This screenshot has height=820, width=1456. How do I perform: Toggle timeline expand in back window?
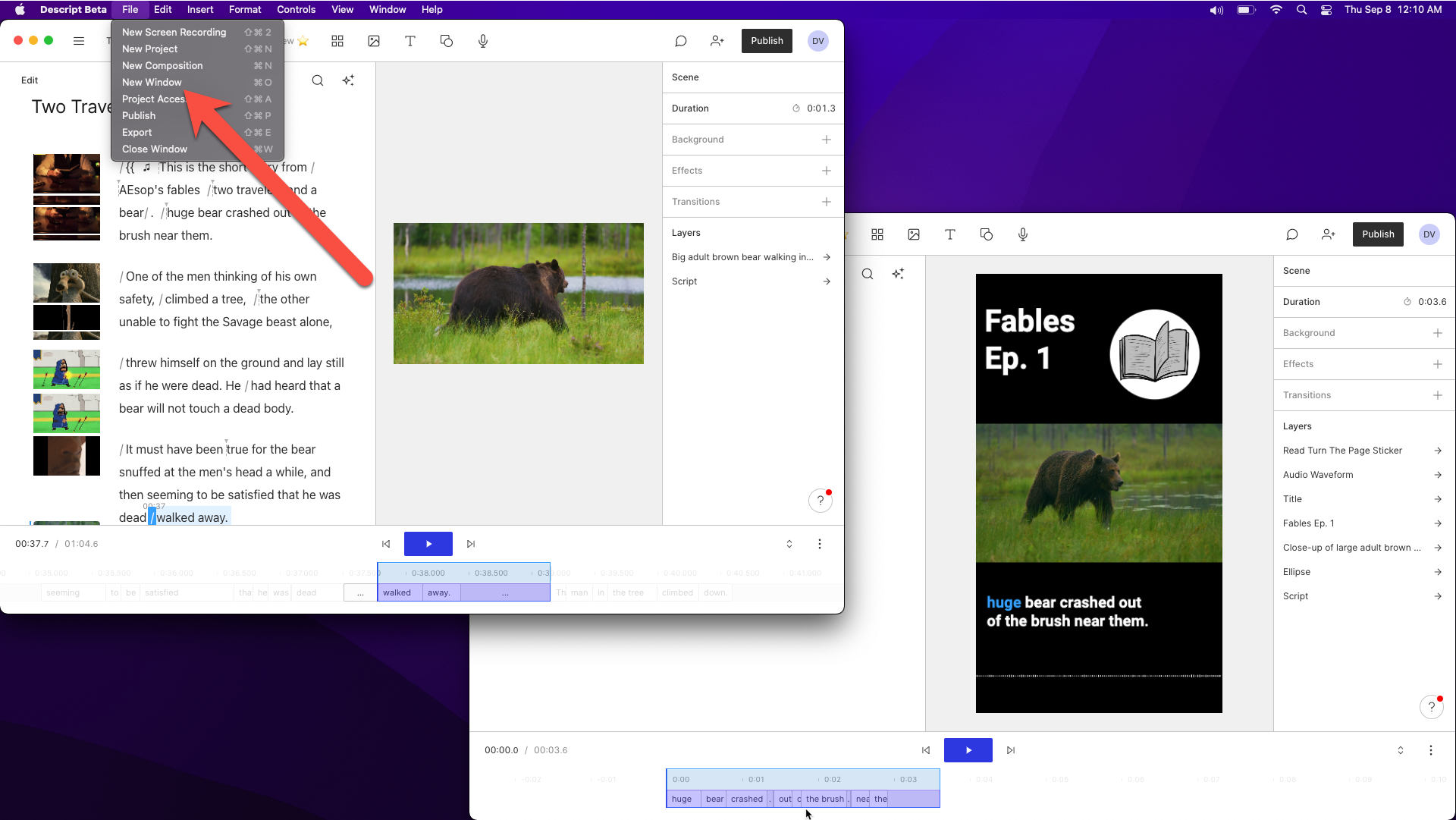tap(1401, 750)
